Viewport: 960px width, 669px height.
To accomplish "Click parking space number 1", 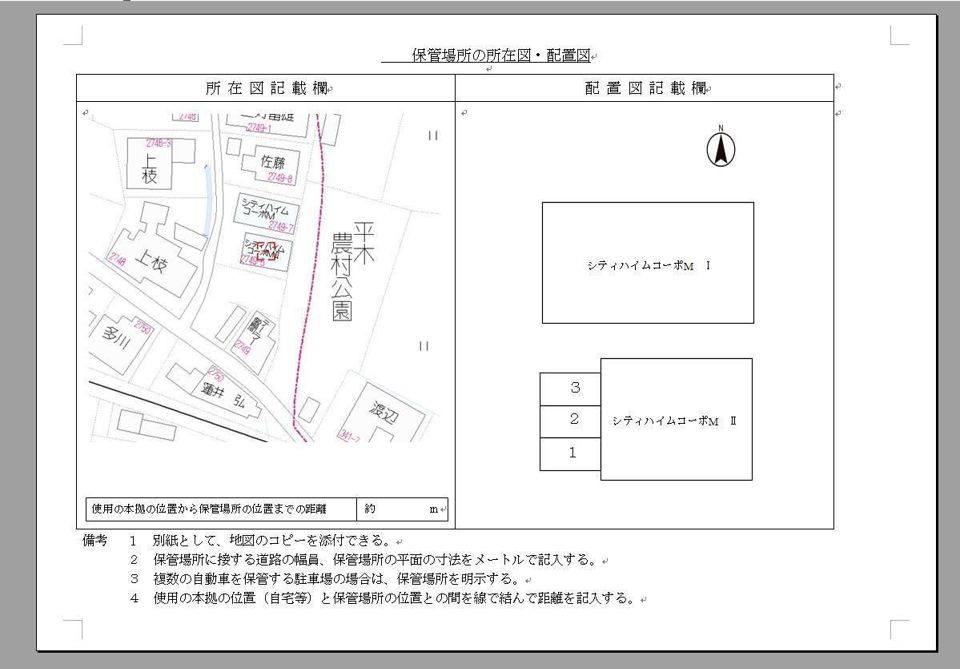I will pos(570,453).
